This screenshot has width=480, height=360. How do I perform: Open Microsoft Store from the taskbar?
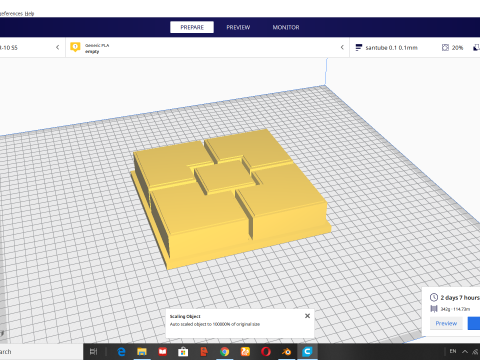tap(183, 351)
